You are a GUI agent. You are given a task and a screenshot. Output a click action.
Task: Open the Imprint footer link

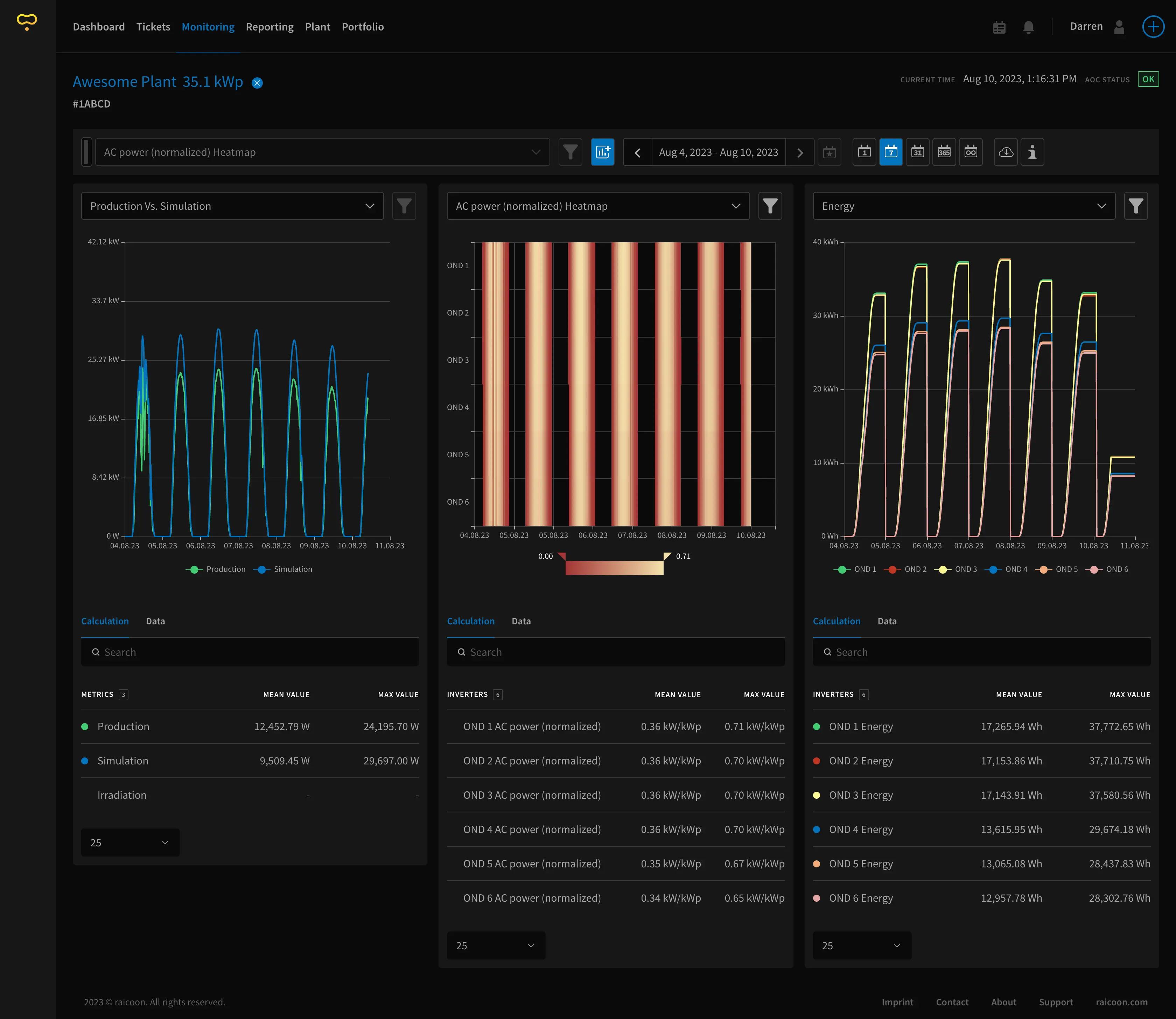(x=897, y=1003)
